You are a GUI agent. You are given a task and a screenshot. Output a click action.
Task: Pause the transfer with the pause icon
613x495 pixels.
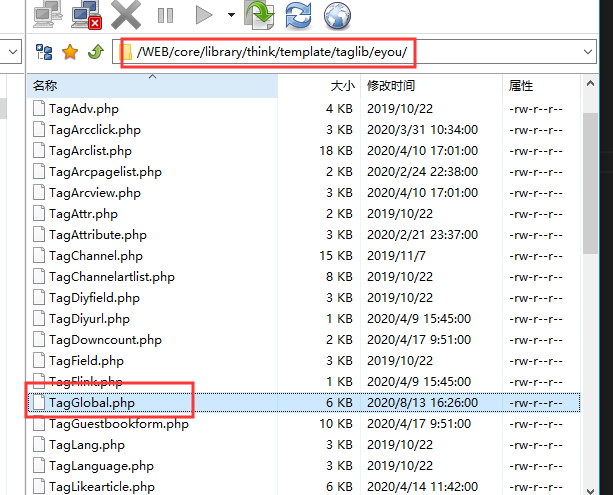pos(166,15)
